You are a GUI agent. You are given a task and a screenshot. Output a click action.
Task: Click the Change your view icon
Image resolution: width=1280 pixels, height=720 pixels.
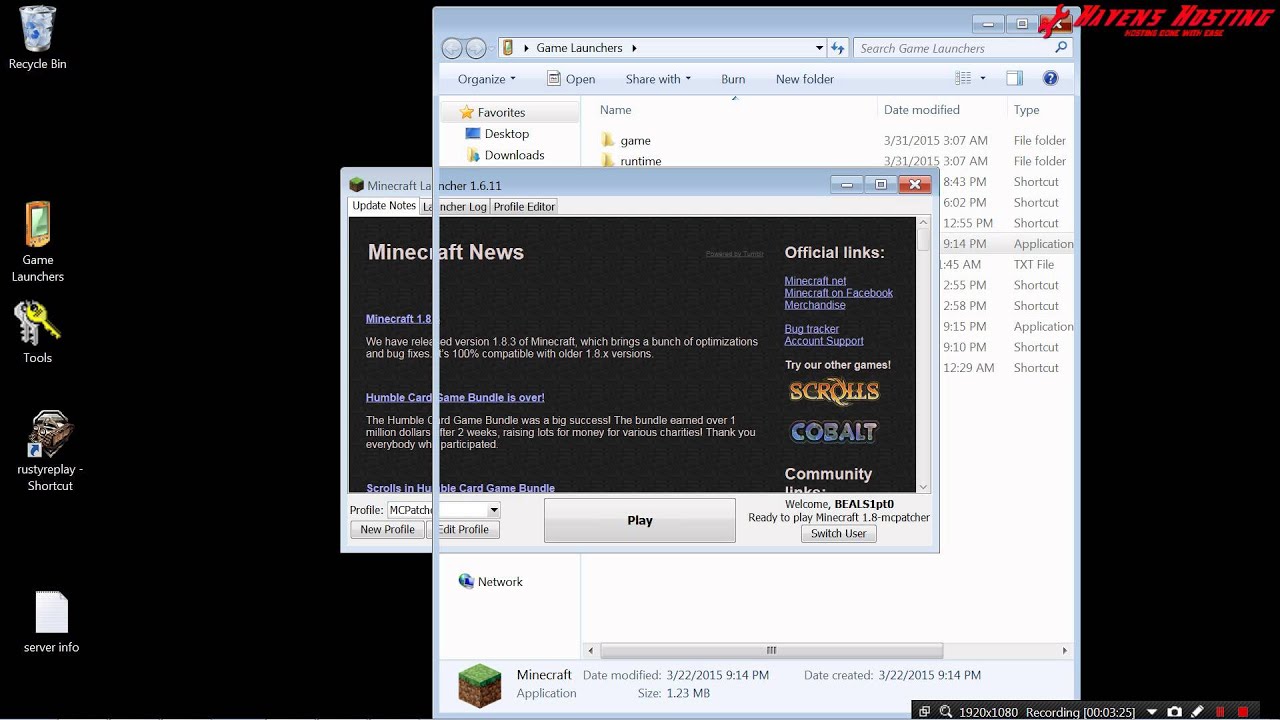click(x=963, y=78)
